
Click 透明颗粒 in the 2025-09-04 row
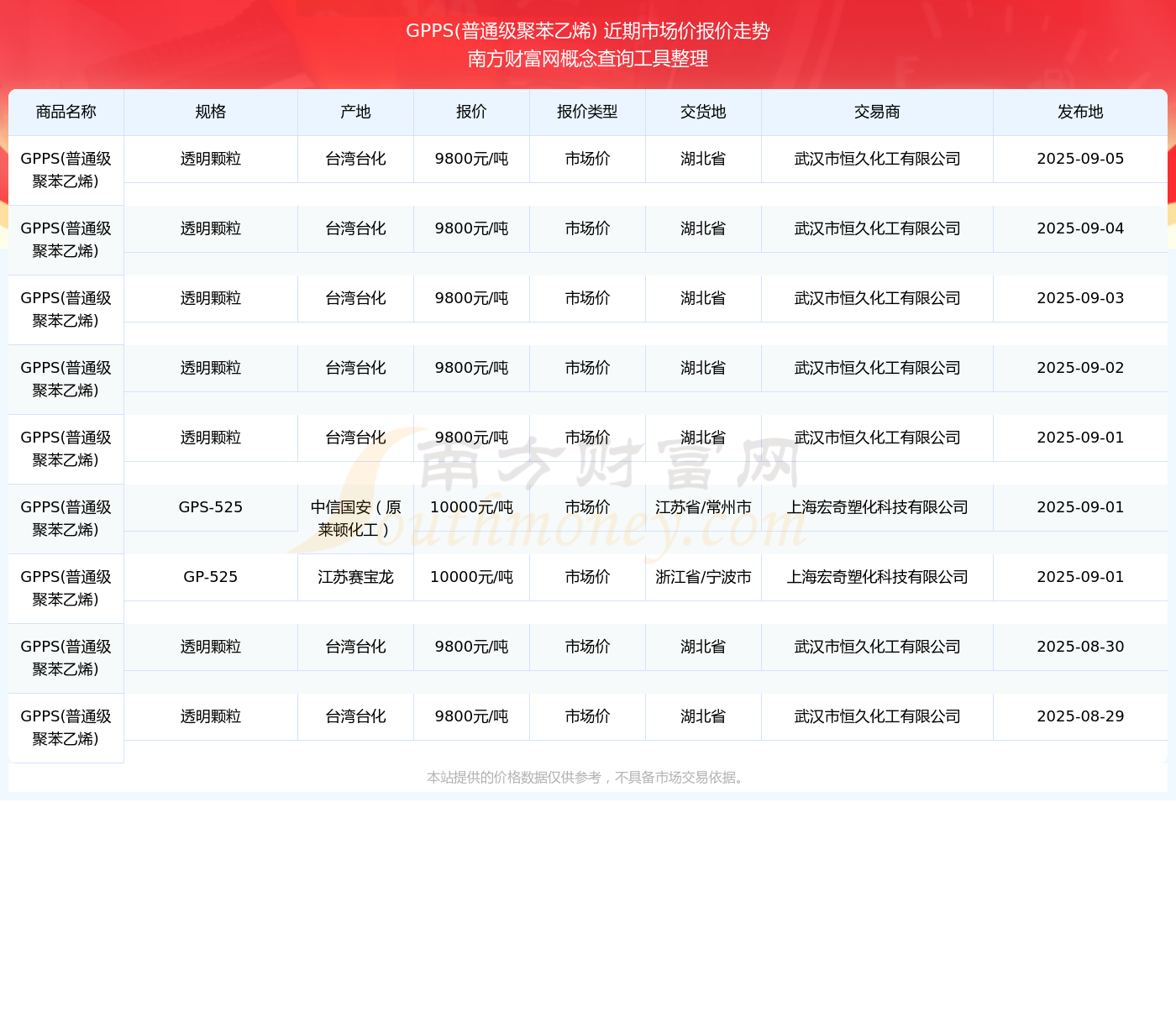click(211, 228)
